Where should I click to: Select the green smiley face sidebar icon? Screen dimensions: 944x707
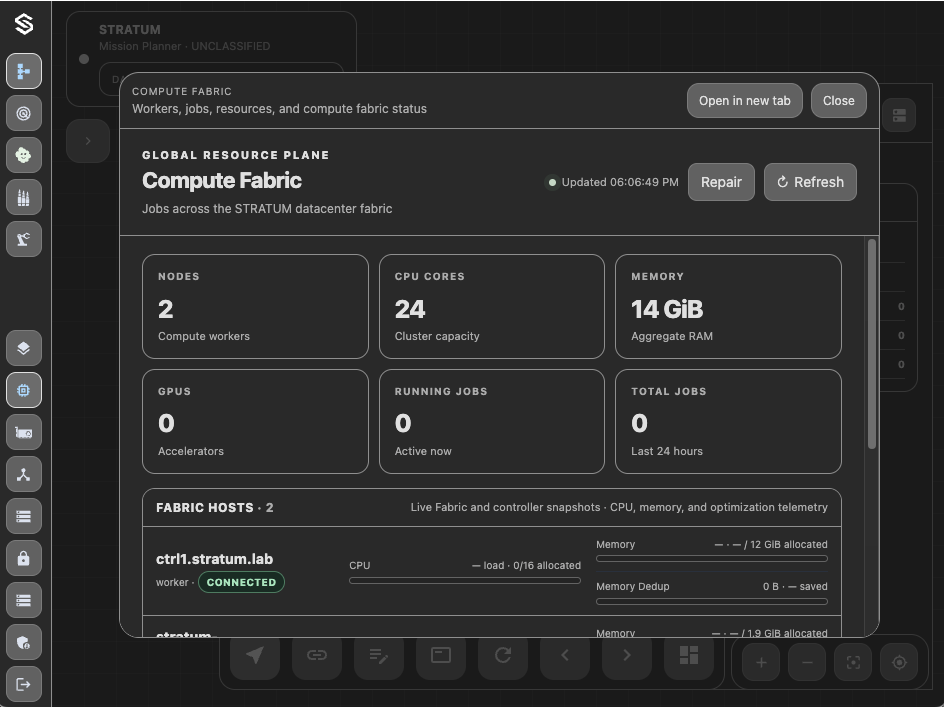click(24, 155)
